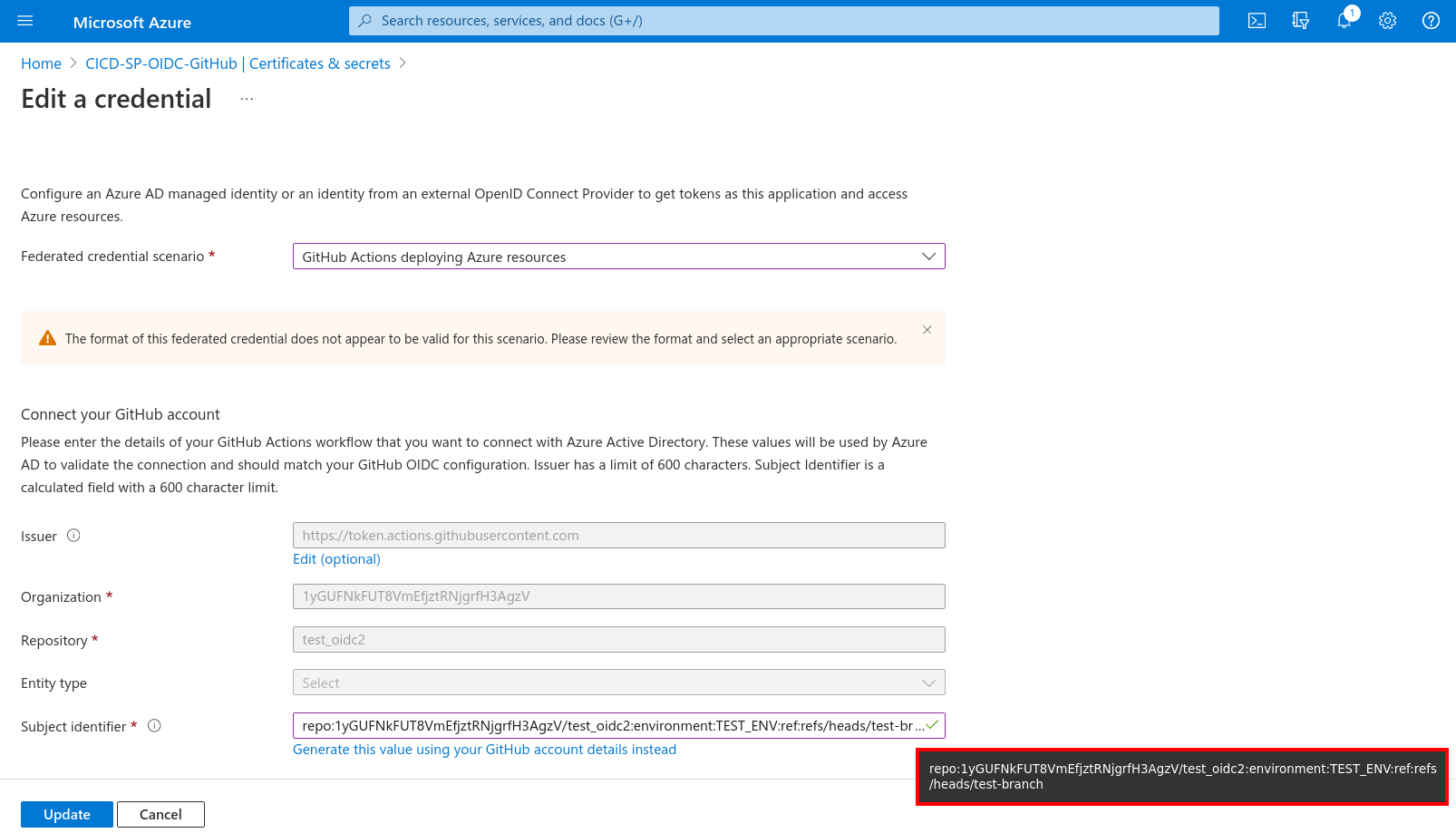
Task: Show info tooltip next to Issuer
Action: [x=74, y=536]
